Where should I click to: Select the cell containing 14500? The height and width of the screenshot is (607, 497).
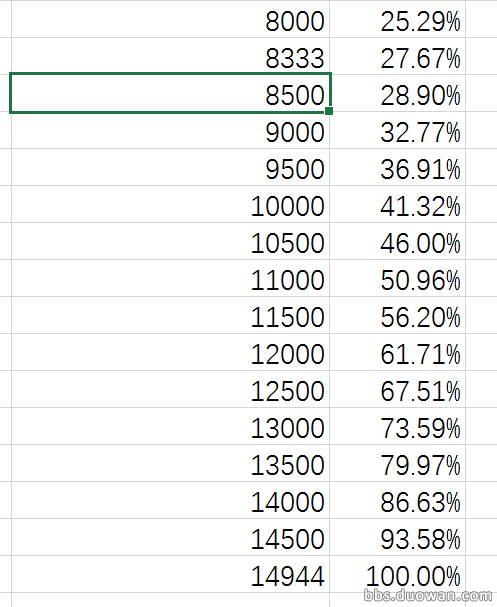pyautogui.click(x=170, y=537)
